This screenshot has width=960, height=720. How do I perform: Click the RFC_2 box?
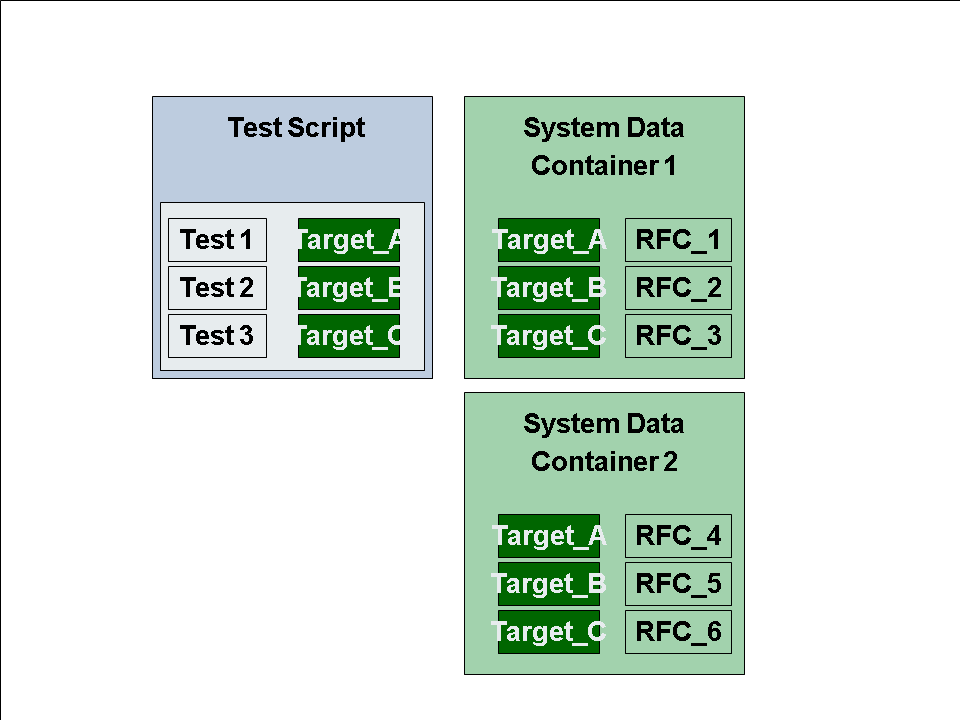pyautogui.click(x=678, y=288)
